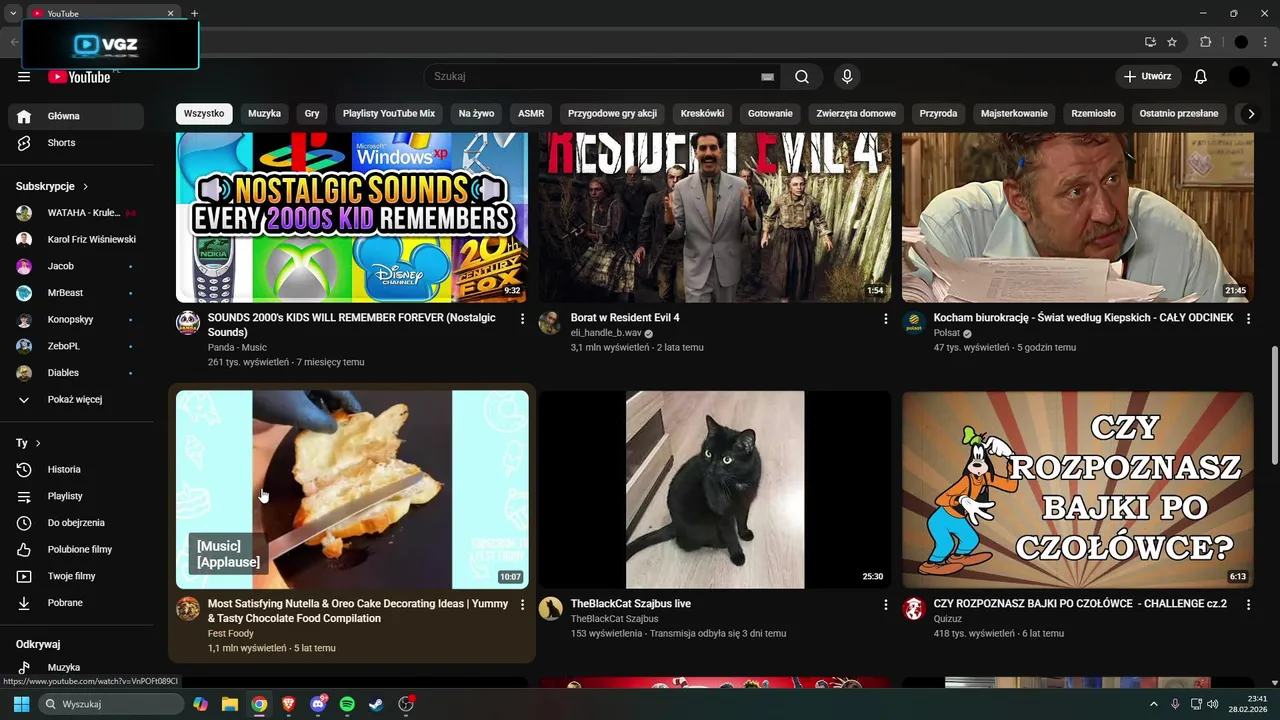Viewport: 1280px width, 720px height.
Task: Open system volume control in tray
Action: coord(1212,704)
